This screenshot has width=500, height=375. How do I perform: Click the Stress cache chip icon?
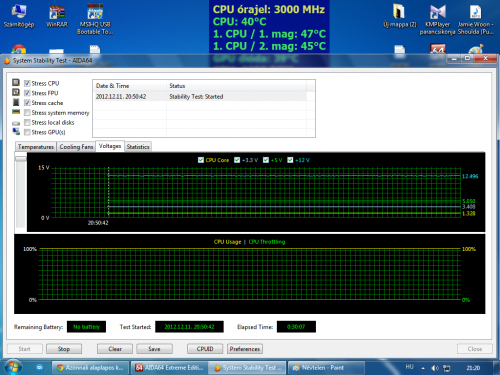pyautogui.click(x=16, y=102)
